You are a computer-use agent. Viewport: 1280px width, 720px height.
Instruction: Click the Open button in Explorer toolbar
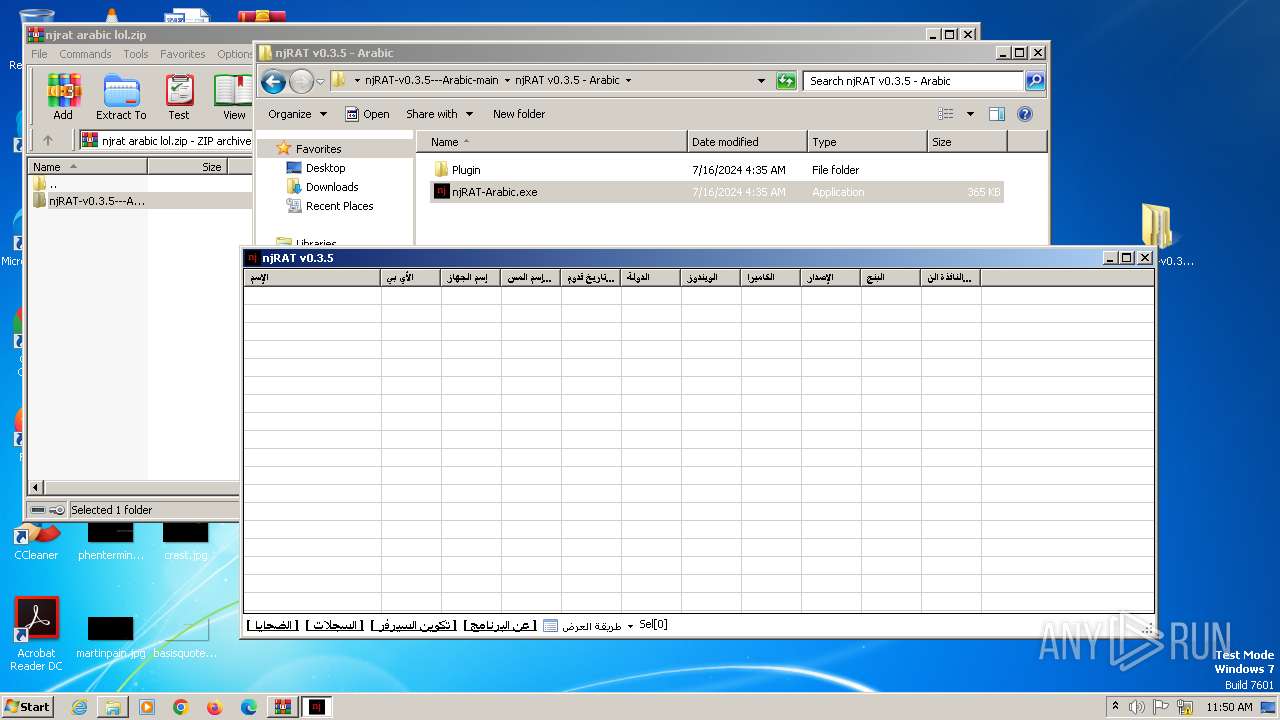click(x=367, y=114)
